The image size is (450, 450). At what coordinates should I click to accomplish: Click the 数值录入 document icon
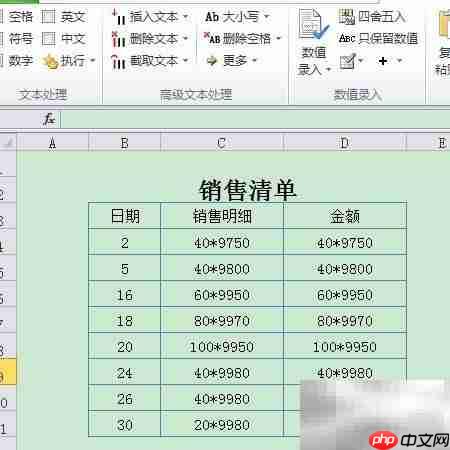pos(313,24)
